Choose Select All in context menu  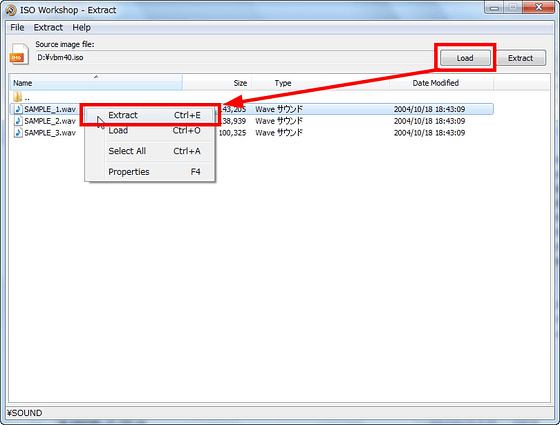click(x=150, y=151)
